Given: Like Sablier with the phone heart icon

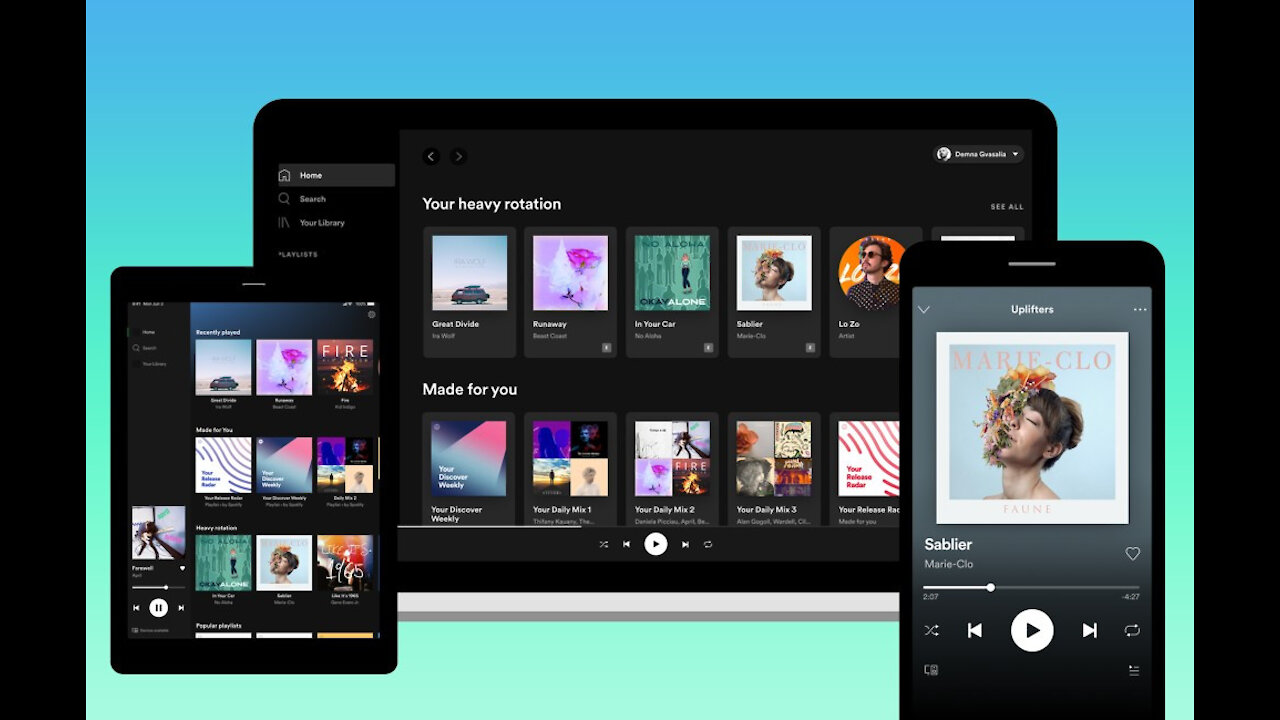Looking at the screenshot, I should pyautogui.click(x=1133, y=553).
